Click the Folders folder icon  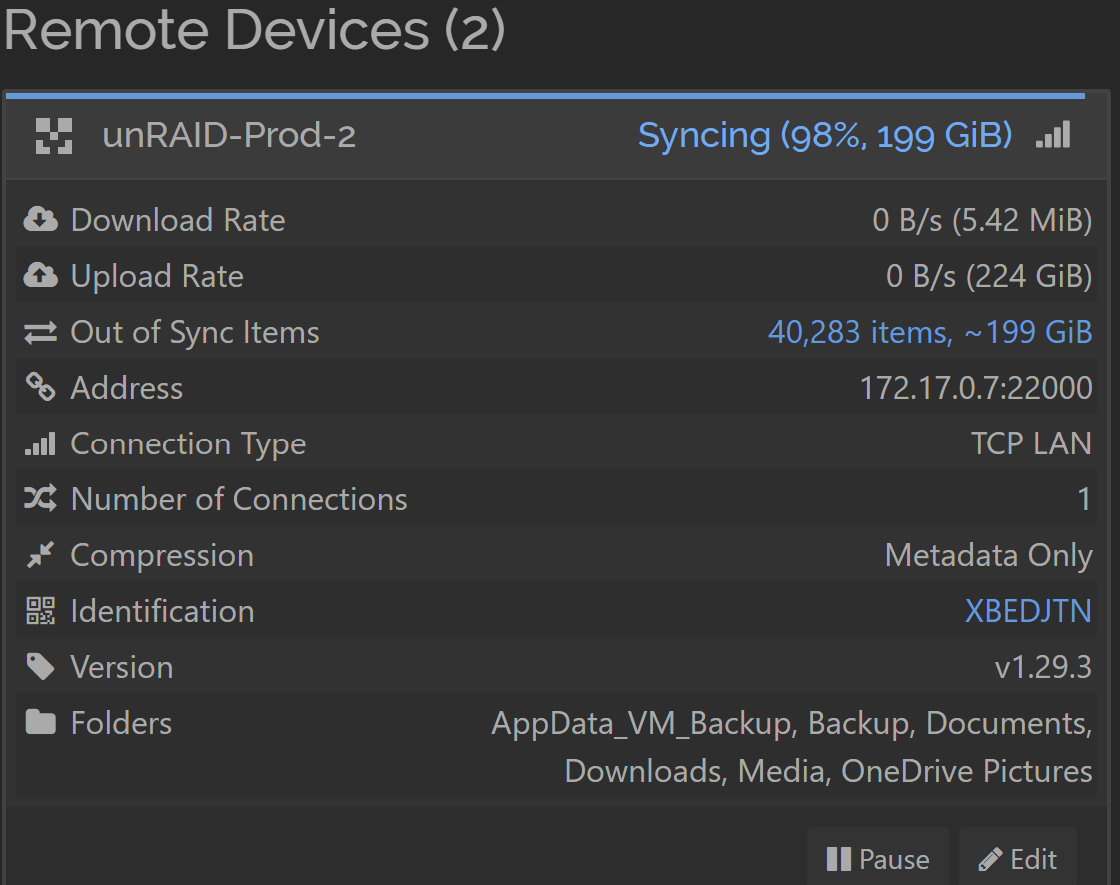click(x=41, y=722)
